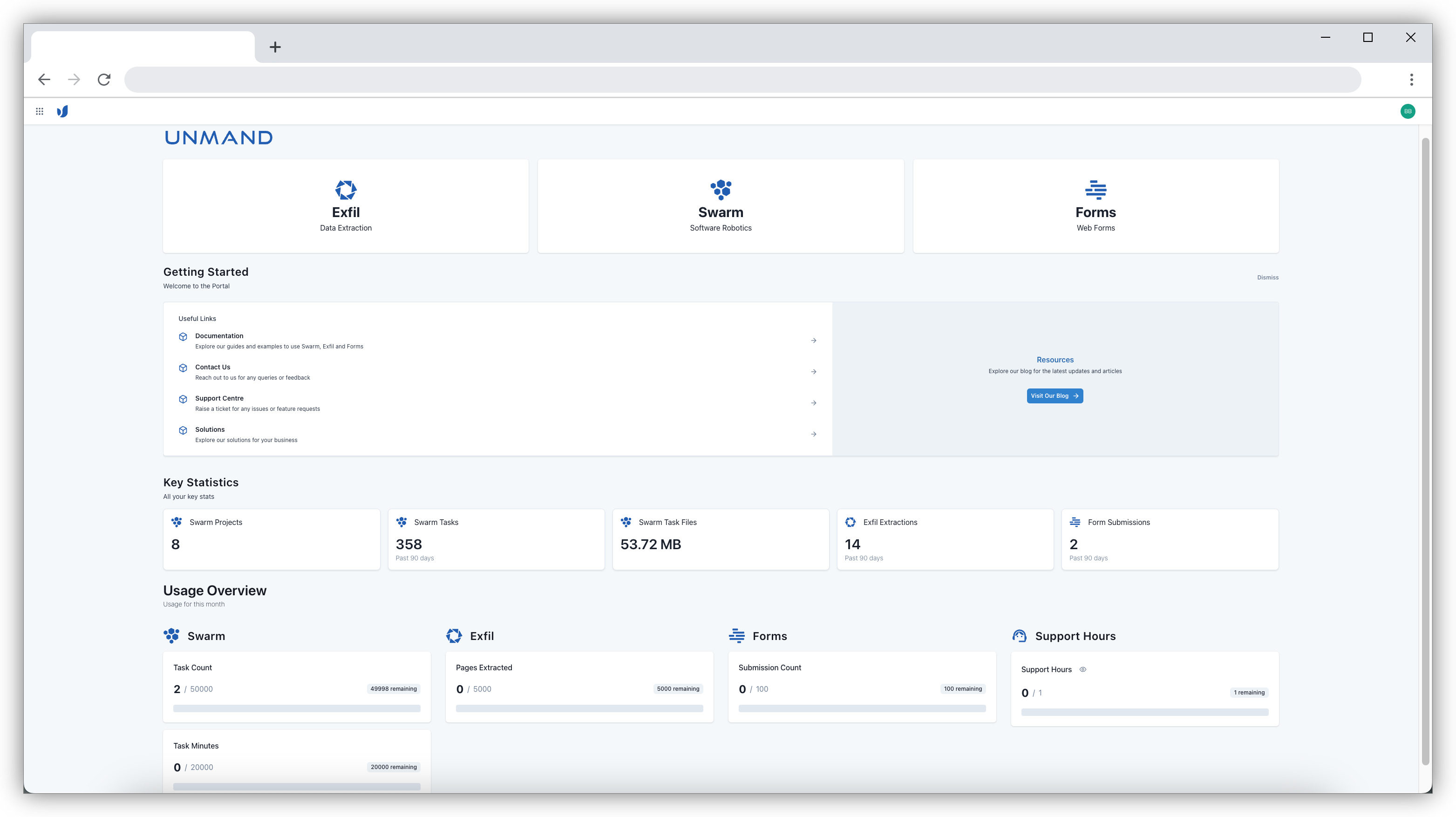The image size is (1456, 817).
Task: Open the Swarm Software Robotics card
Action: (x=720, y=206)
